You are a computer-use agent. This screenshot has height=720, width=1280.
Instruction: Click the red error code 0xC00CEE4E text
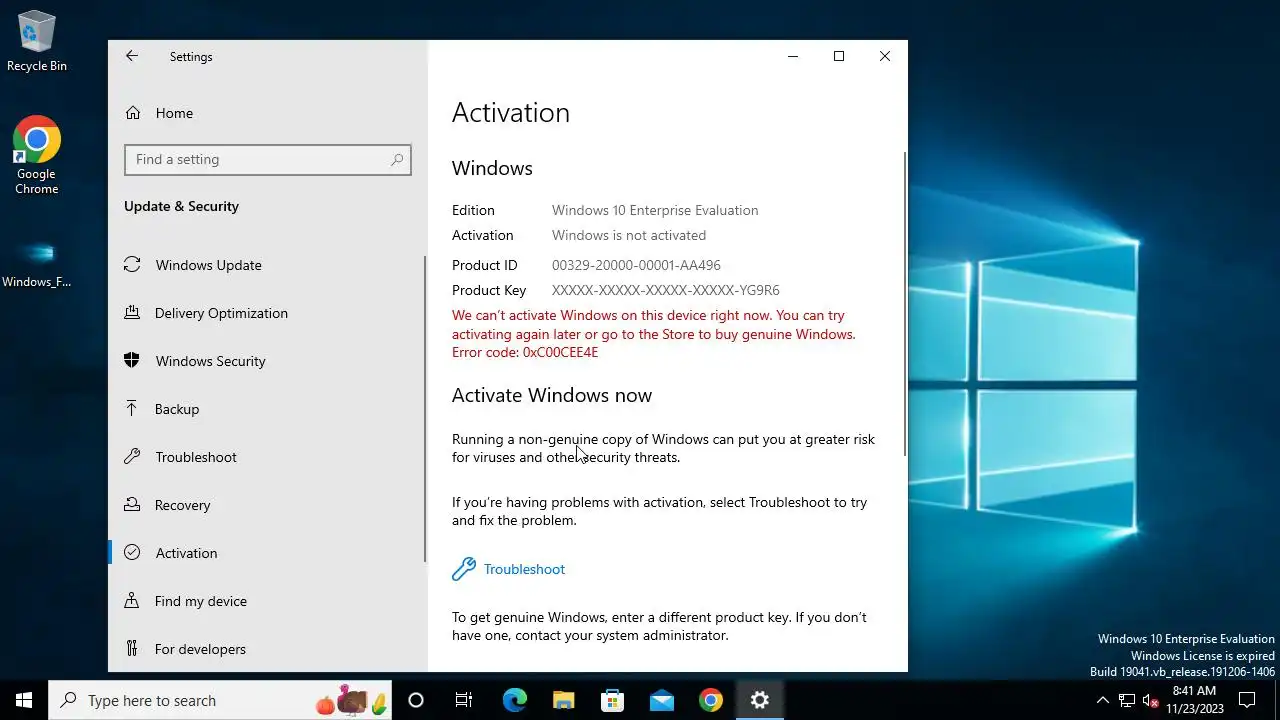click(525, 352)
